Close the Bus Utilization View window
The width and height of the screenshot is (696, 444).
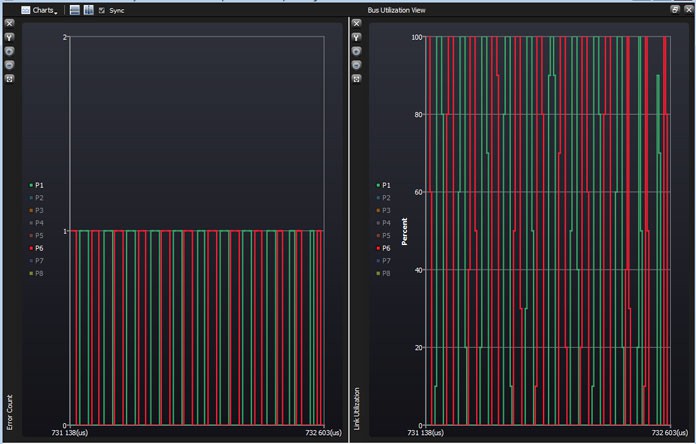tap(688, 9)
